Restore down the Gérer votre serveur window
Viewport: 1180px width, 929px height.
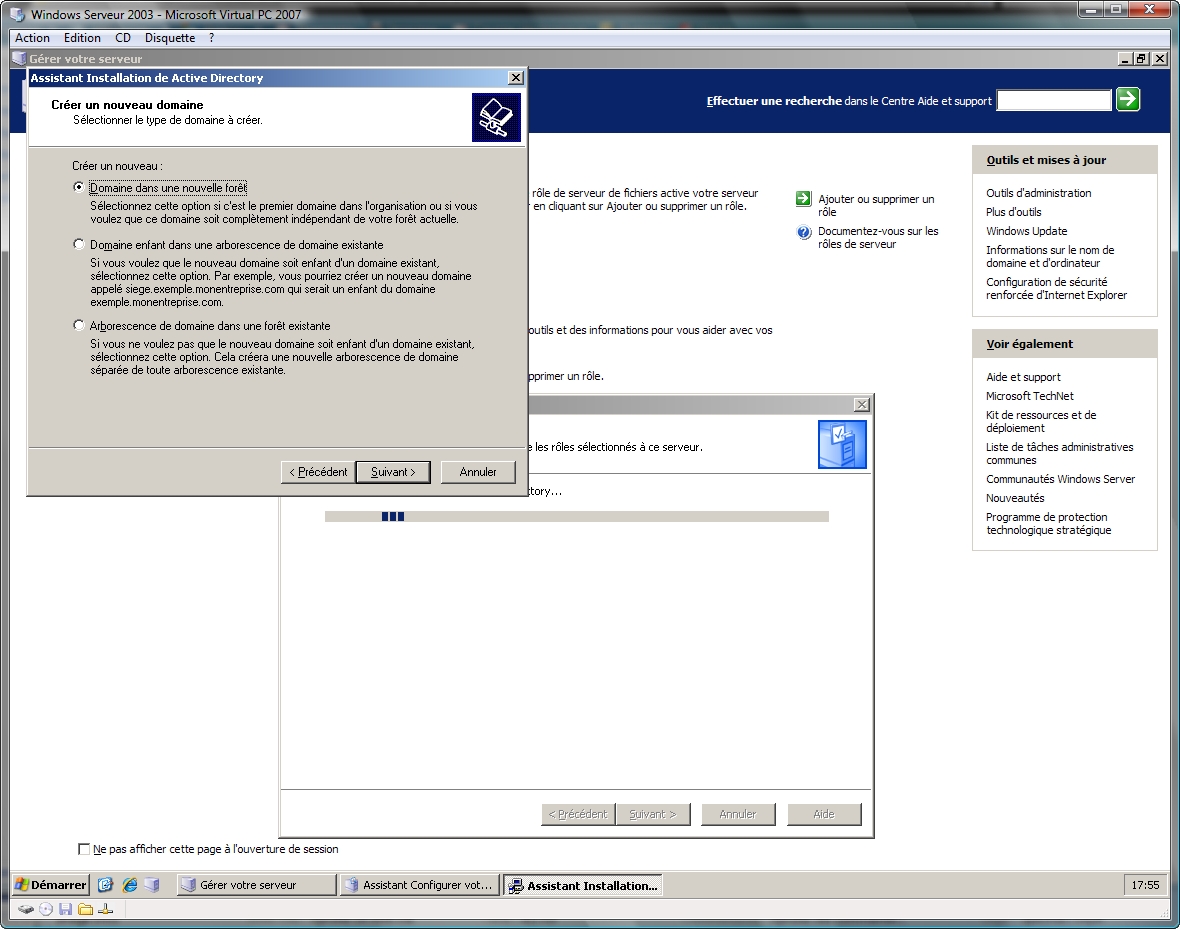click(x=1142, y=59)
